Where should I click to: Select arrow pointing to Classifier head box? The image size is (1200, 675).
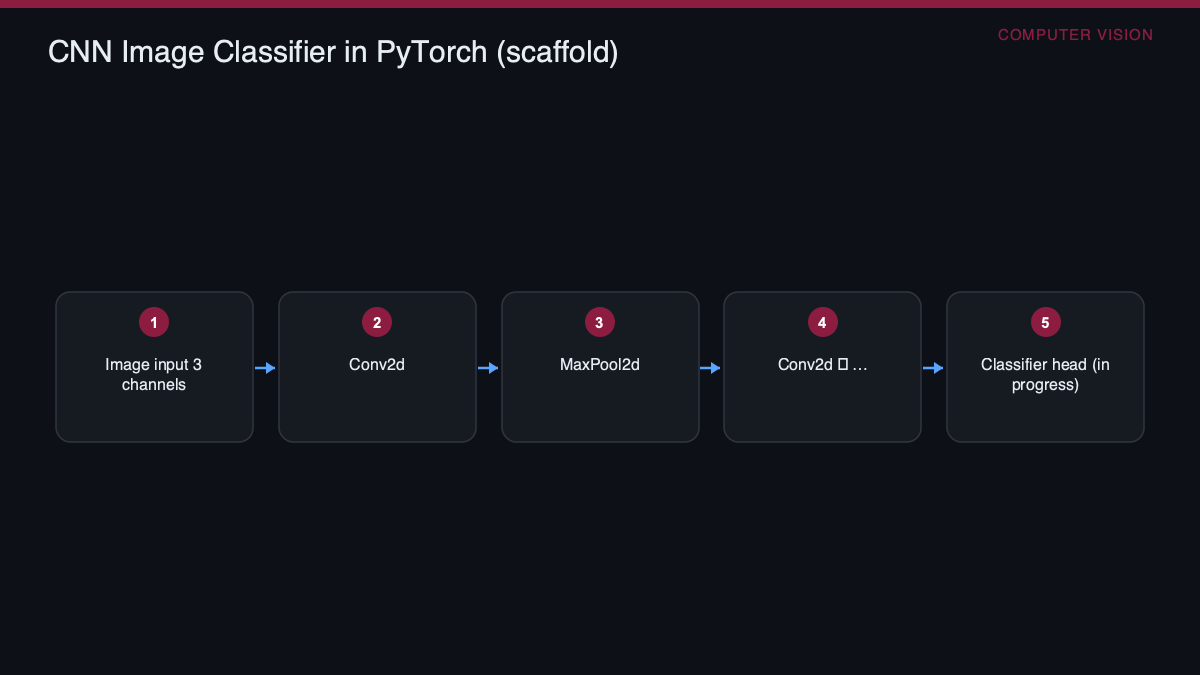(933, 368)
